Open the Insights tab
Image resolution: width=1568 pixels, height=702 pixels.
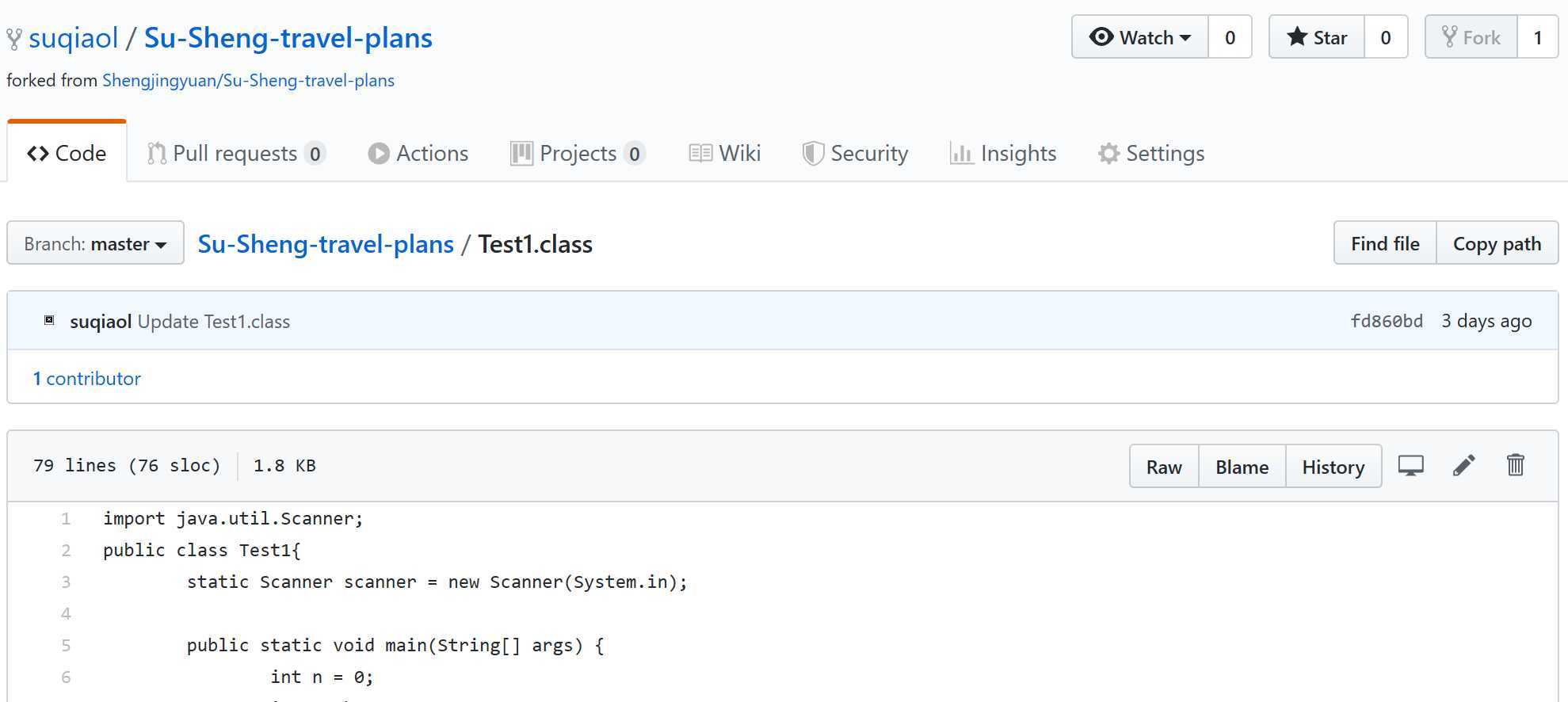1003,154
